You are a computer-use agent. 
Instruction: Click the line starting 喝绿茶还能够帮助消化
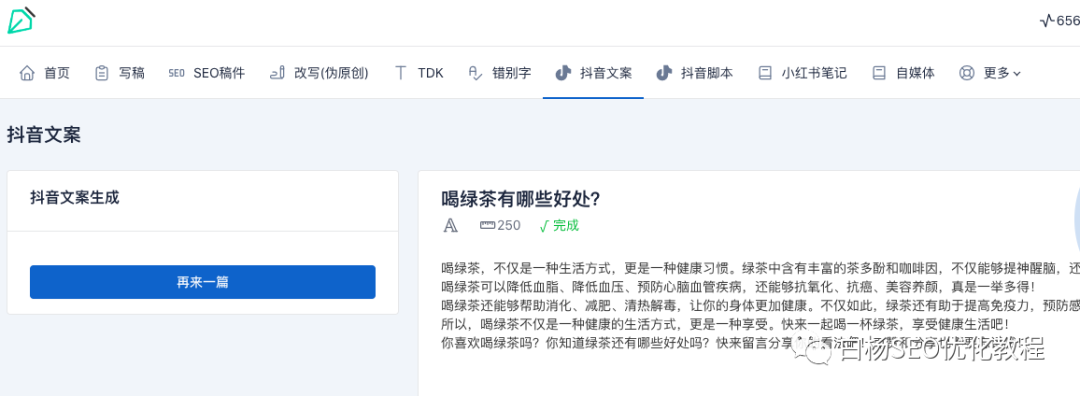click(x=760, y=305)
